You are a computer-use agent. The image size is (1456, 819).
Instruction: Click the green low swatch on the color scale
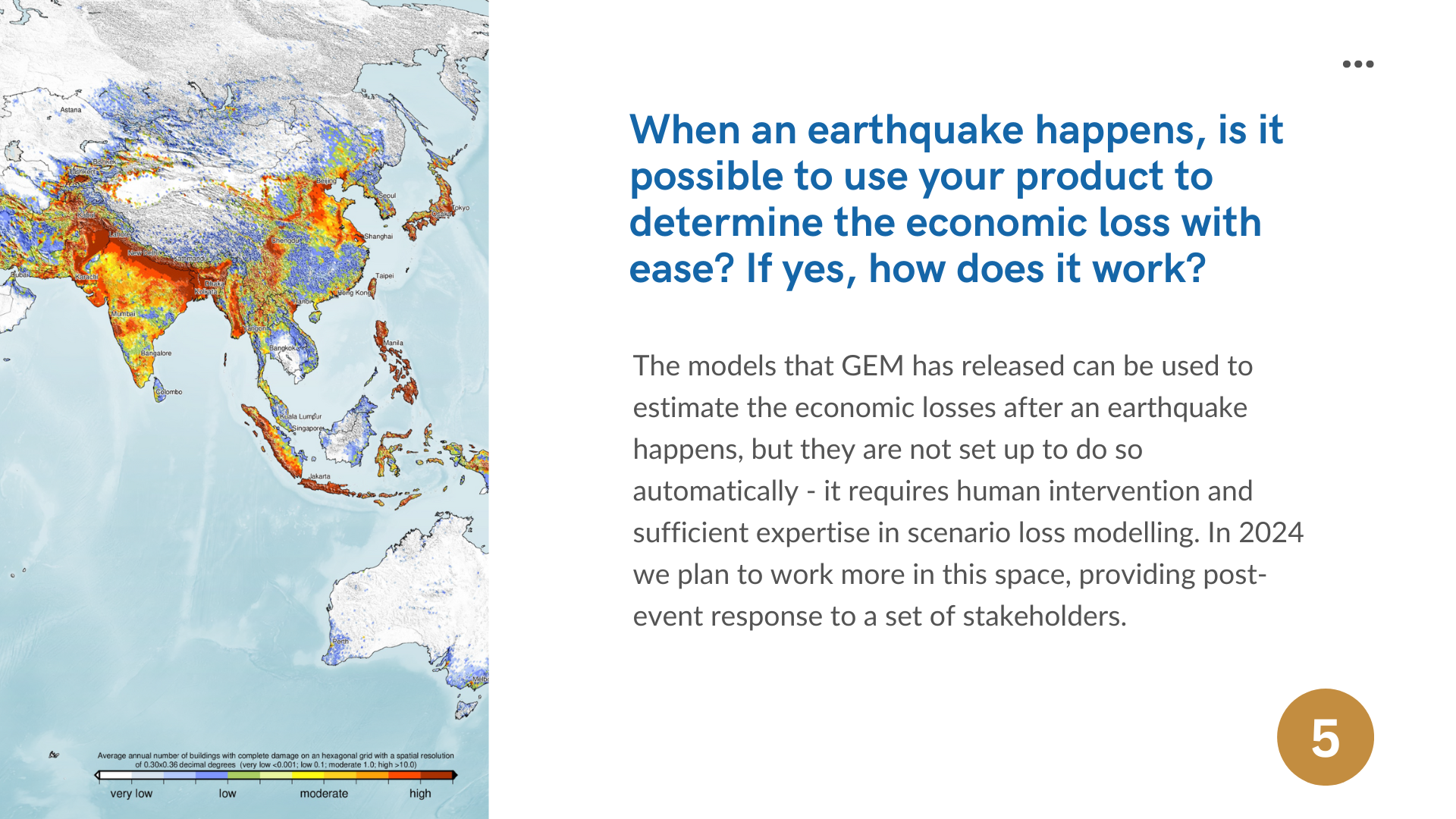click(x=243, y=775)
